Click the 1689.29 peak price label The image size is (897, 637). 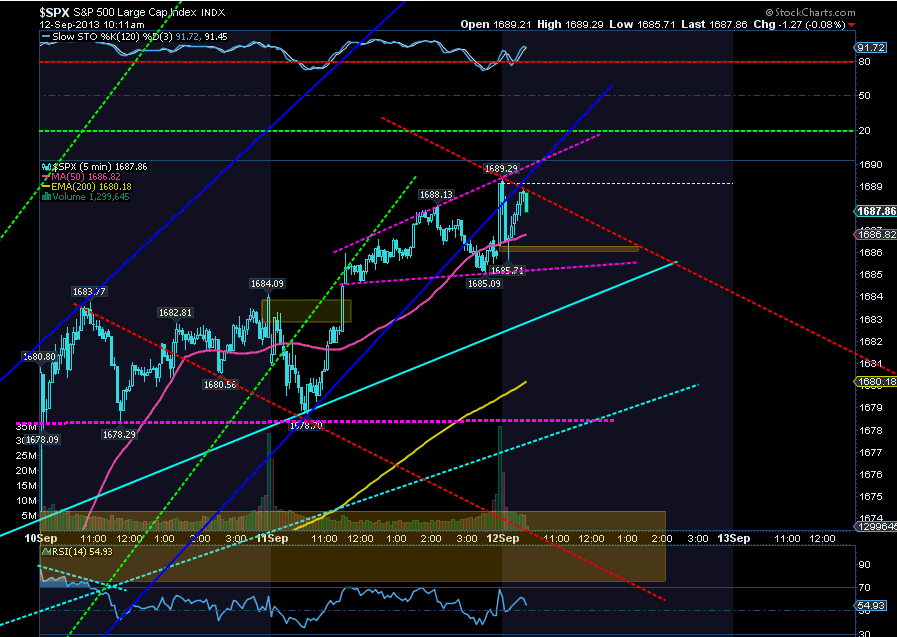tap(501, 169)
